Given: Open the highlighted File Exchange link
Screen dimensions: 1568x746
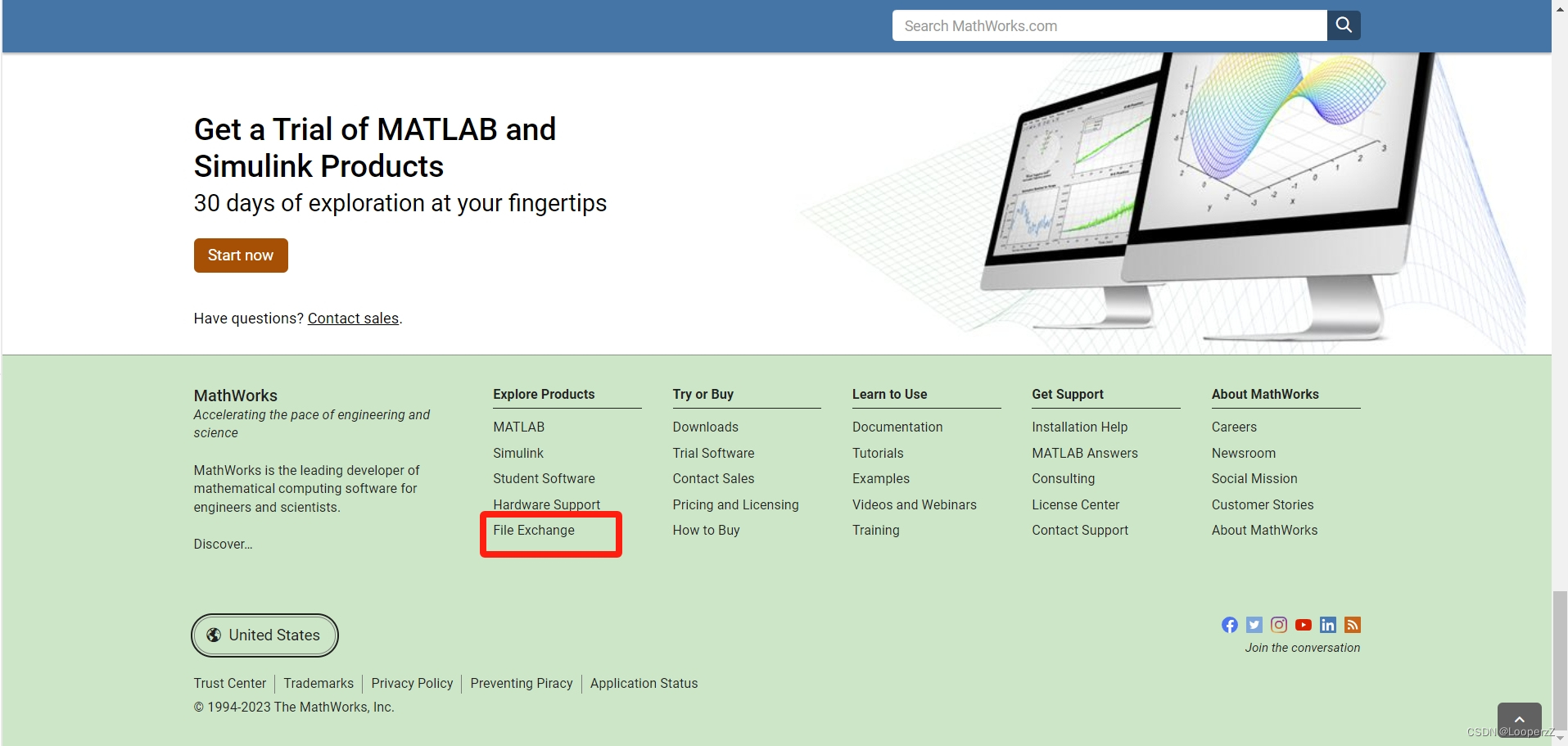Looking at the screenshot, I should (x=533, y=530).
